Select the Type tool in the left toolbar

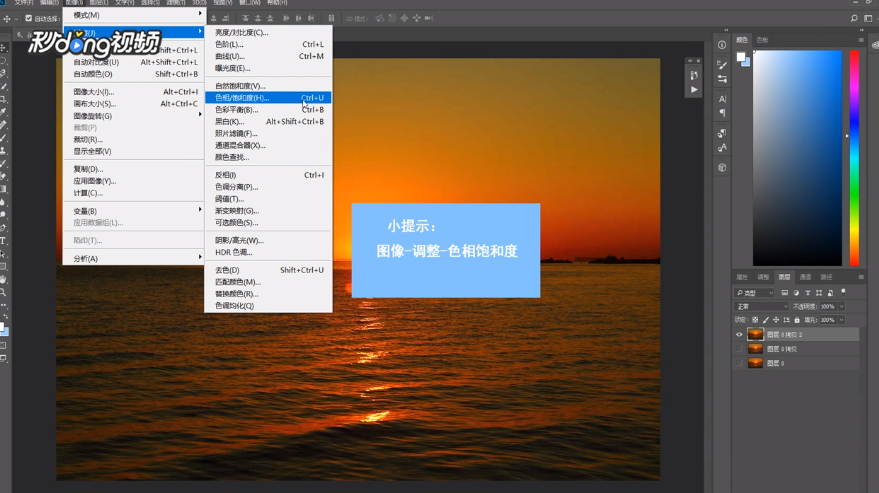click(x=3, y=241)
